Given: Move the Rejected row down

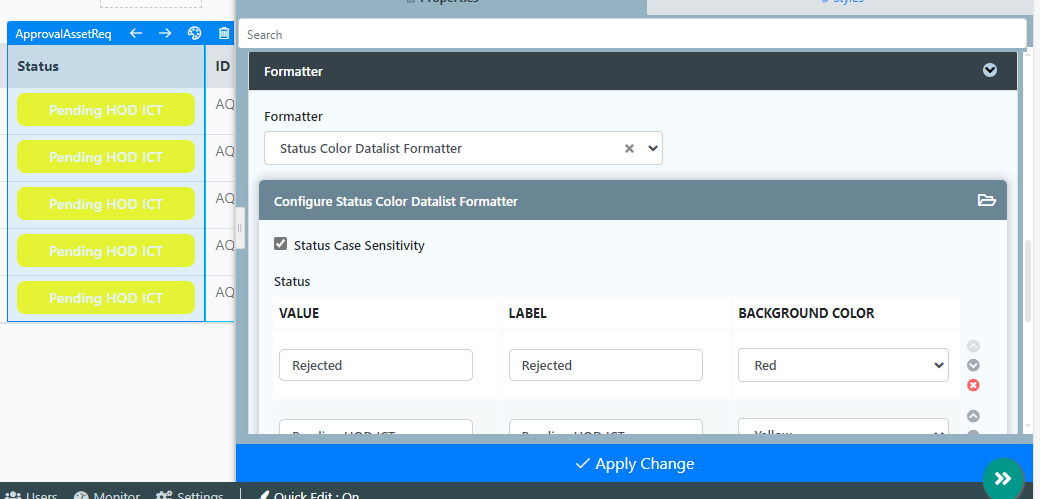Looking at the screenshot, I should pyautogui.click(x=973, y=365).
